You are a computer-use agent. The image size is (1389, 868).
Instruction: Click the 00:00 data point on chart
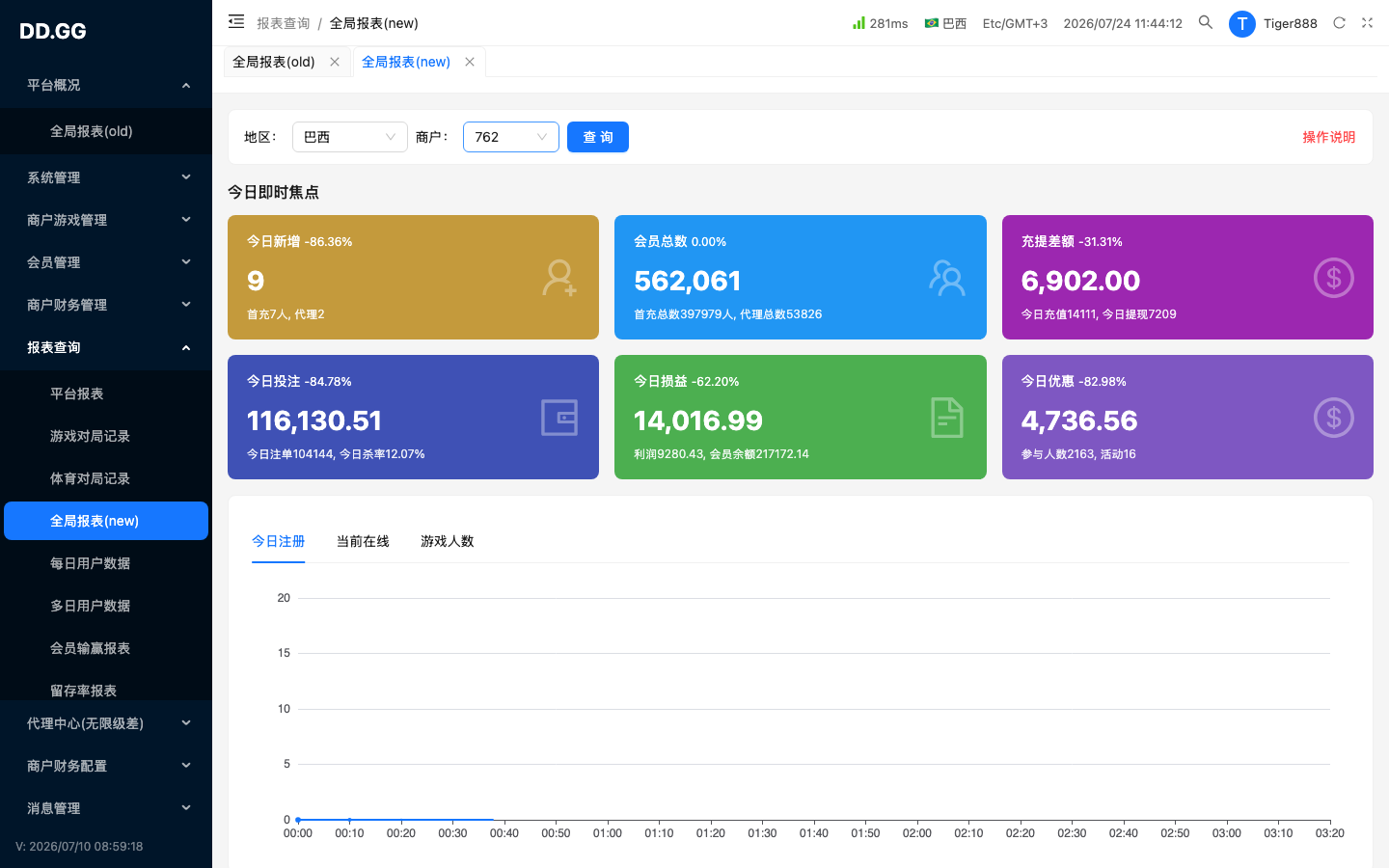298,820
